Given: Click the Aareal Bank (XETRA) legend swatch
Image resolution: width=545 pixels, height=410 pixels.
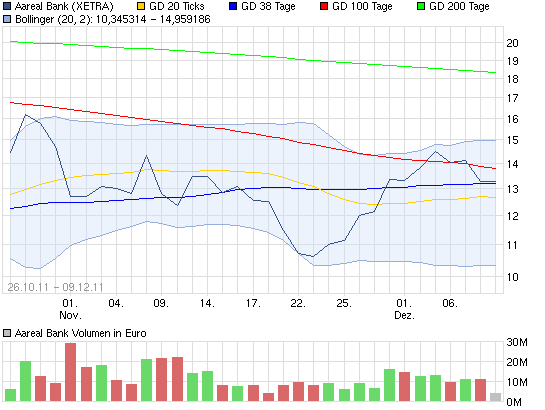Looking at the screenshot, I should click(x=7, y=6).
